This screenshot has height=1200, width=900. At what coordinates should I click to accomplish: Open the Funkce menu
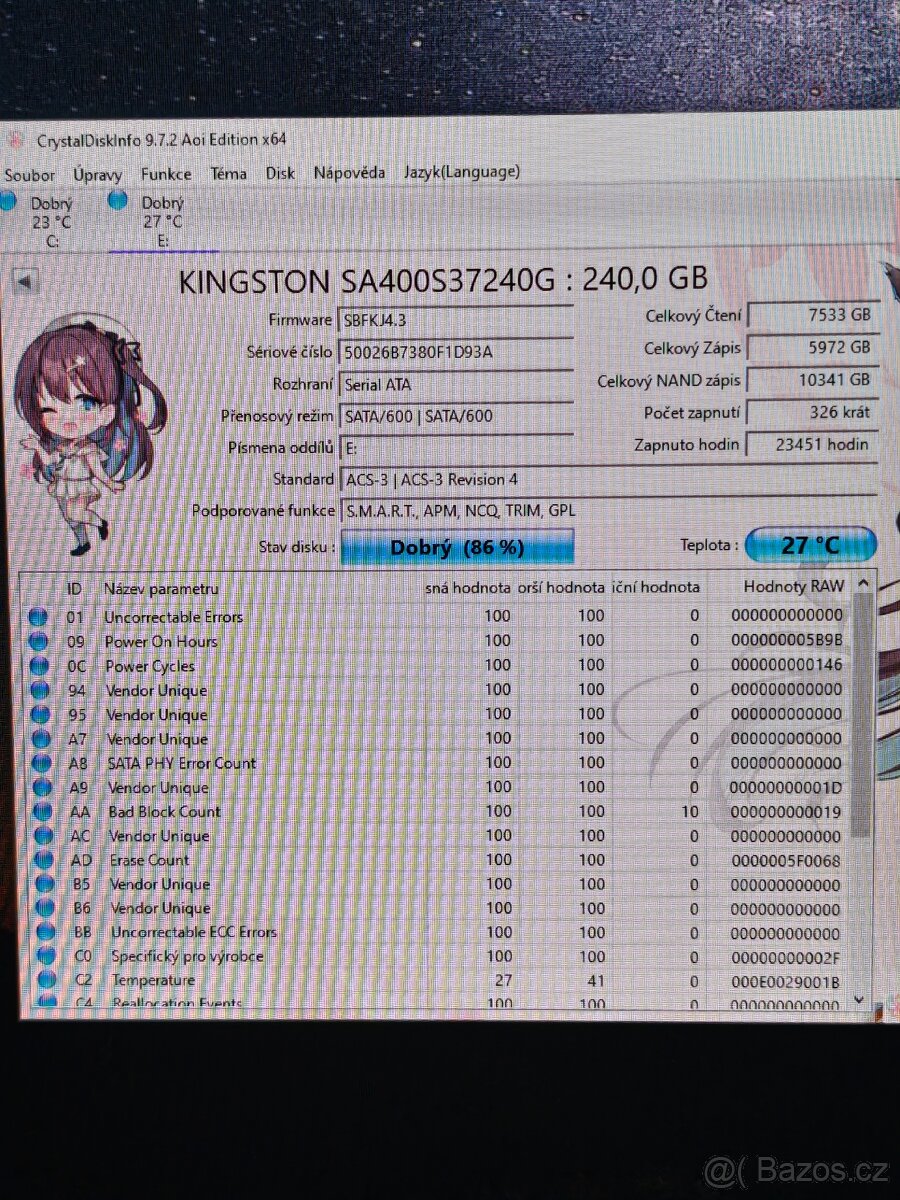(166, 174)
